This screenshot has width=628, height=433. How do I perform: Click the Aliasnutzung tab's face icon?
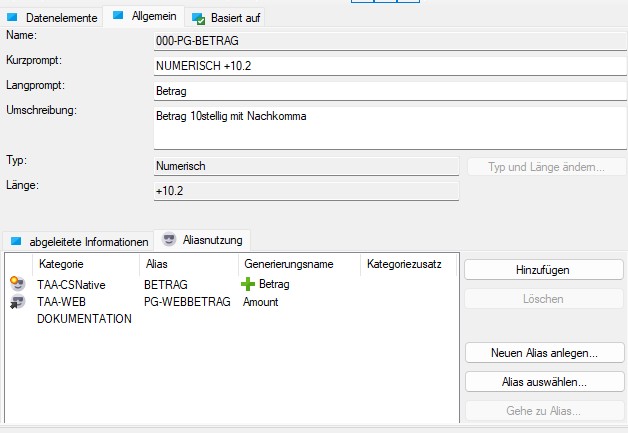pos(169,241)
